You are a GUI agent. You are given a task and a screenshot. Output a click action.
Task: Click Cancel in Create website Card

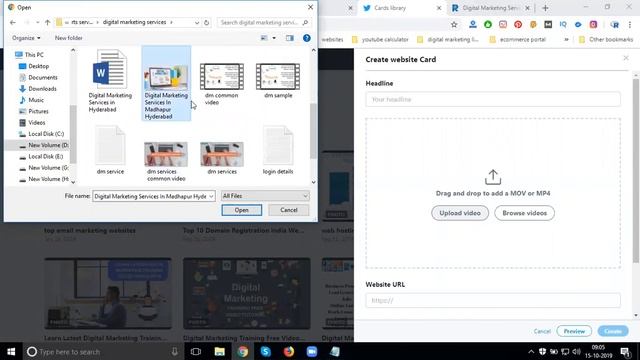point(542,331)
